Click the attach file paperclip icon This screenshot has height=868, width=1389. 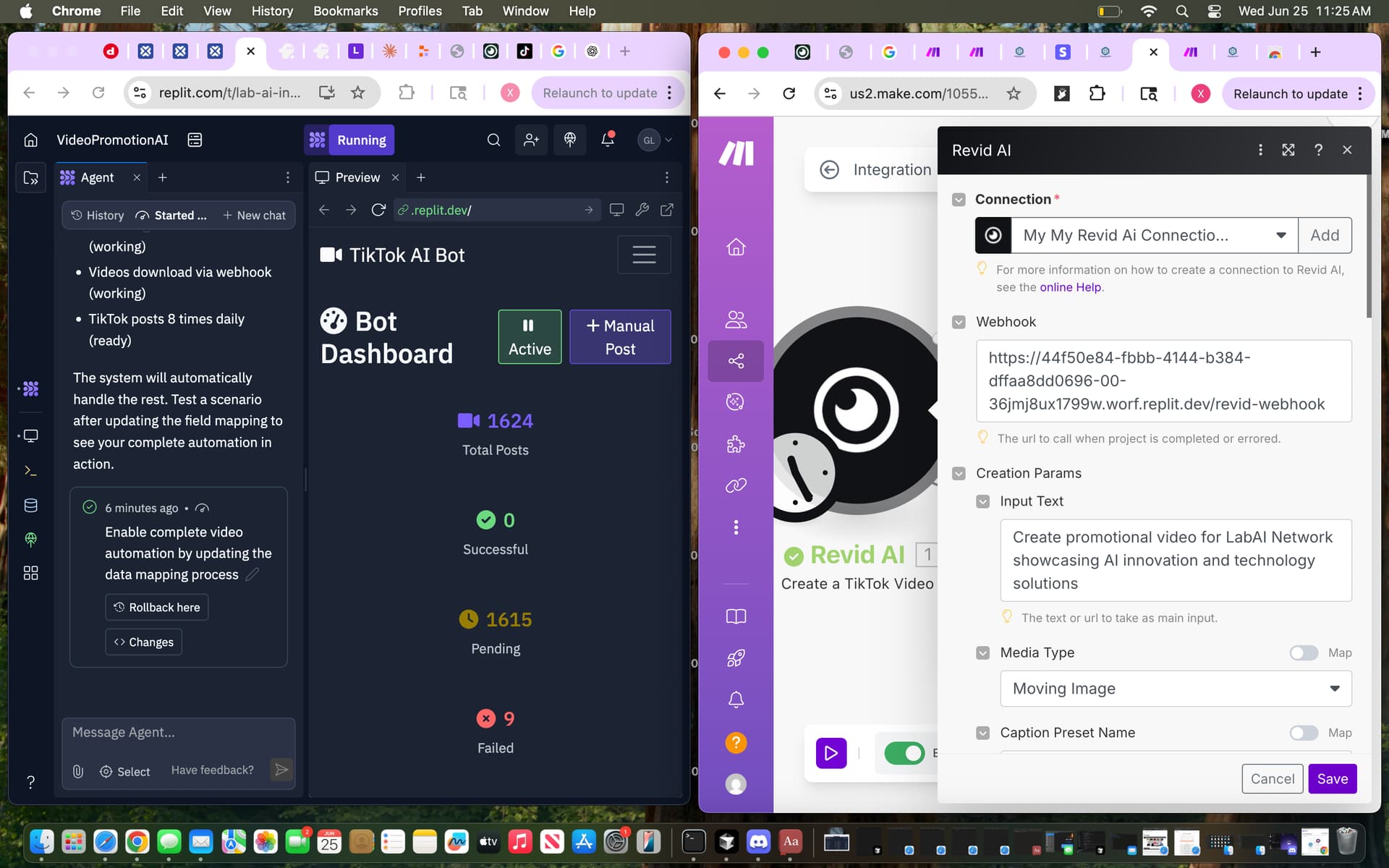point(78,771)
